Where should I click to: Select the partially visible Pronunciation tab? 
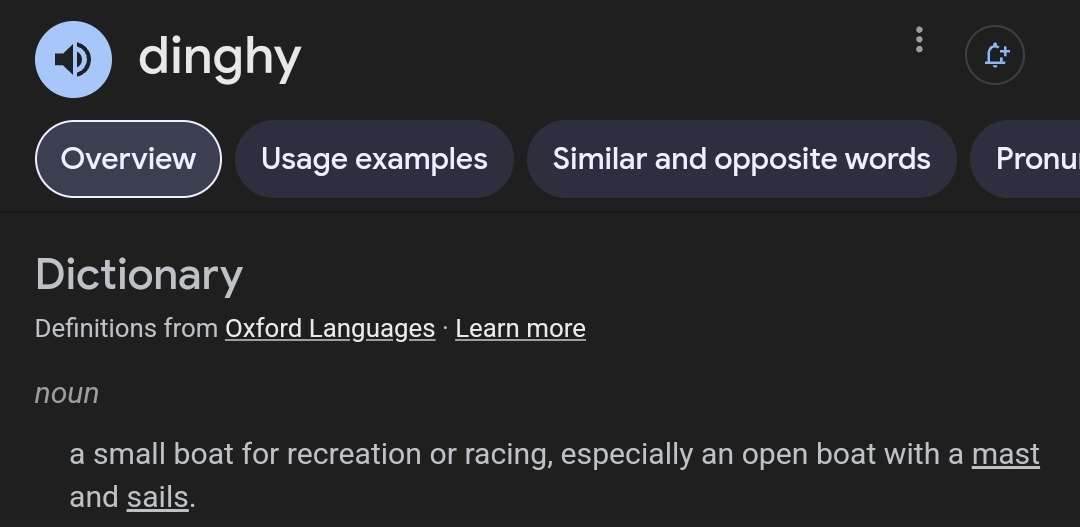[1025, 159]
